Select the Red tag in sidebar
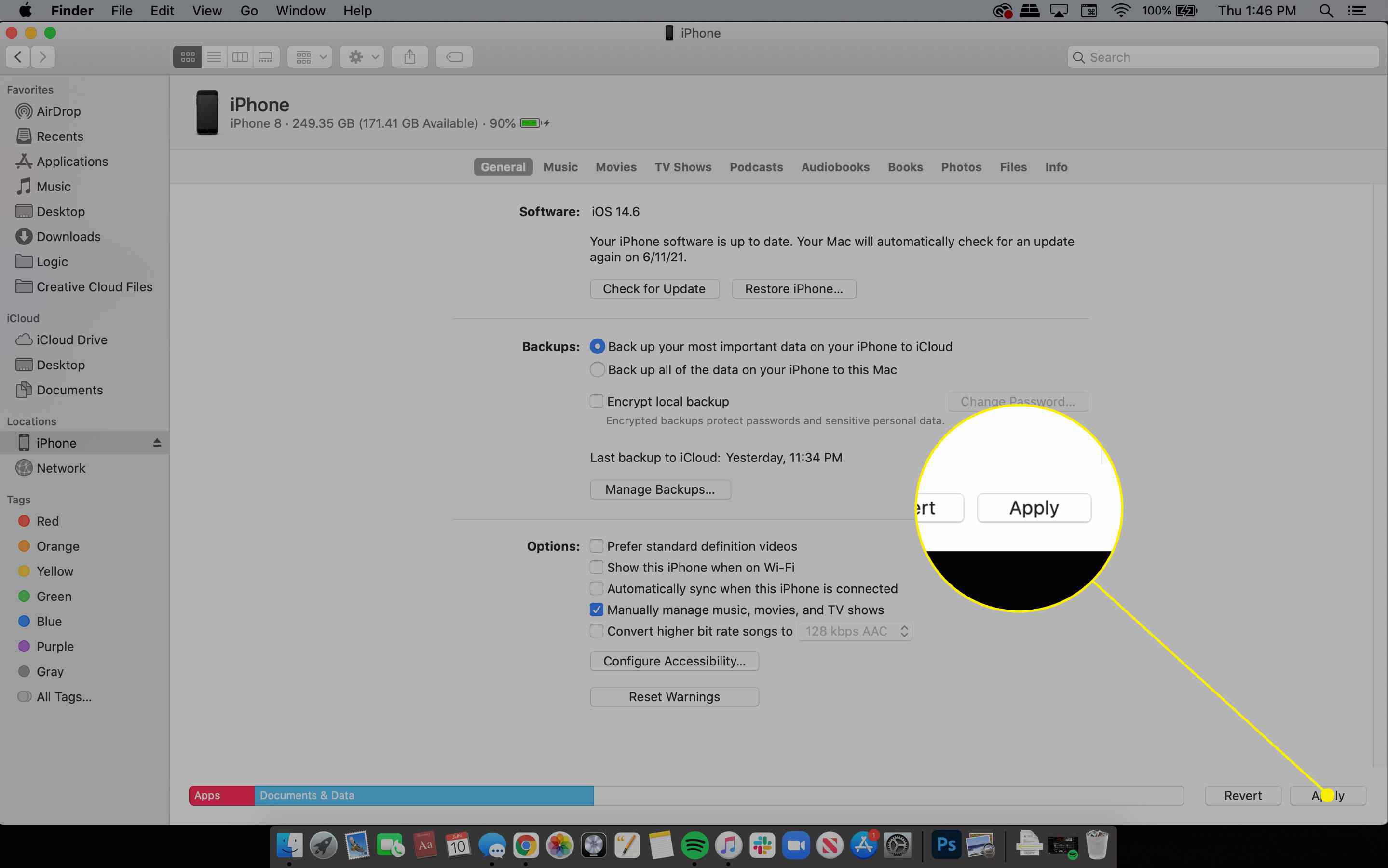1388x868 pixels. point(39,521)
